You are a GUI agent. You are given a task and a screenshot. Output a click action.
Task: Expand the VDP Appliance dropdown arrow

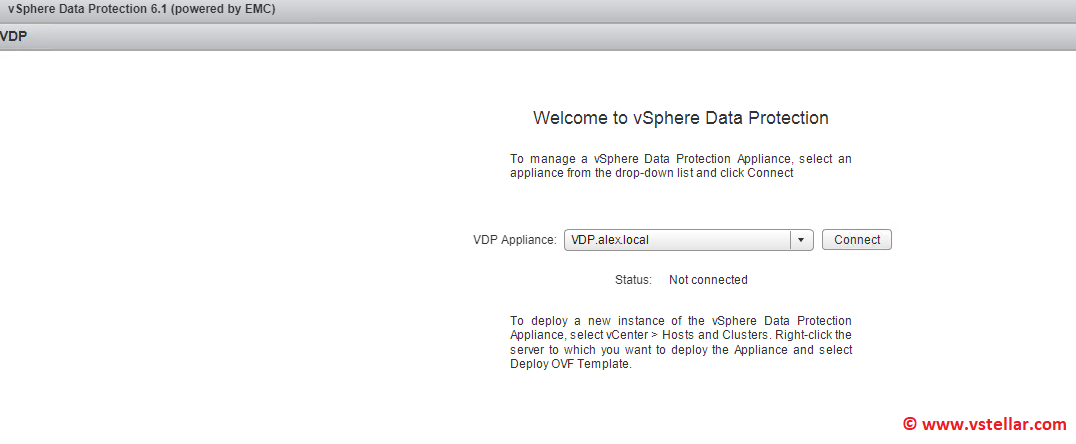click(802, 240)
